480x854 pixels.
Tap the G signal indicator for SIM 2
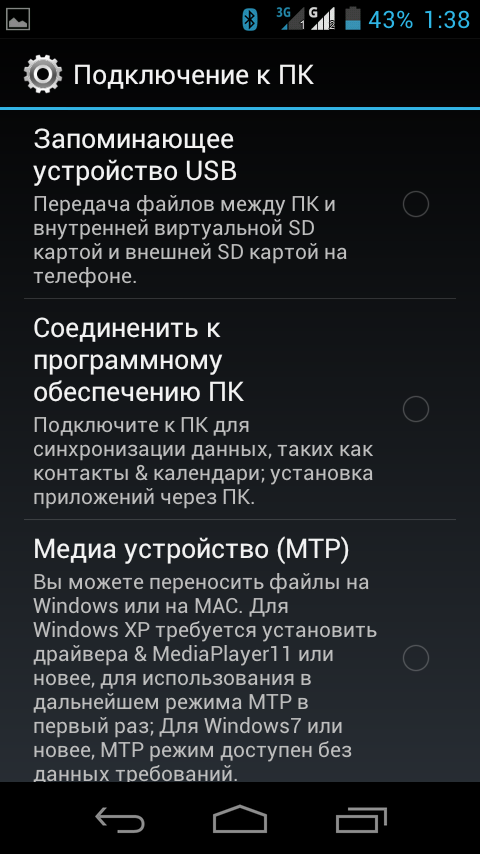point(322,19)
